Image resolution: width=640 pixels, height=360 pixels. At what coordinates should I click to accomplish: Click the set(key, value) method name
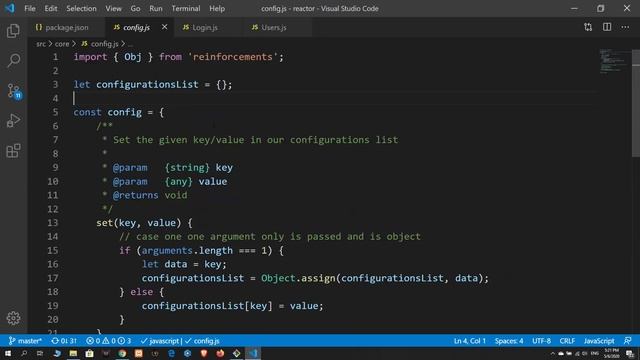[x=104, y=223]
